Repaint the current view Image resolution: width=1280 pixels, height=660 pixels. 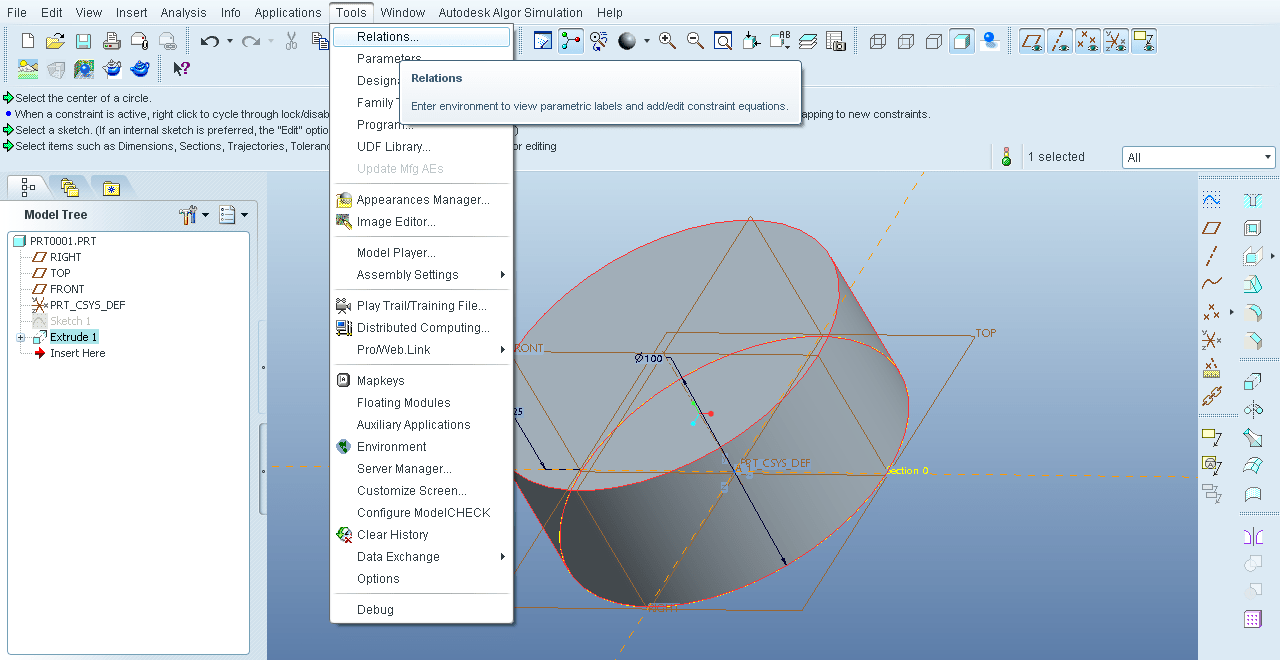pyautogui.click(x=543, y=41)
